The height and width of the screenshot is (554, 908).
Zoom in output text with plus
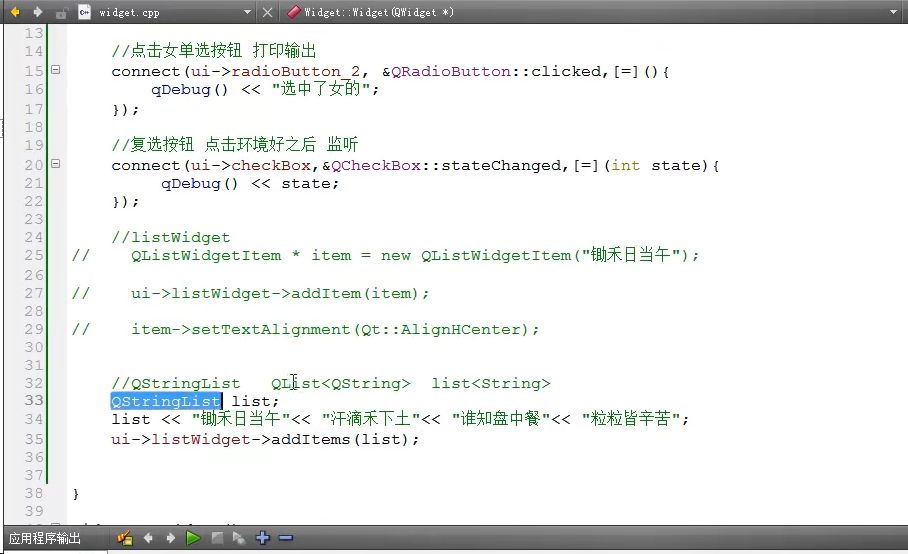pyautogui.click(x=262, y=538)
